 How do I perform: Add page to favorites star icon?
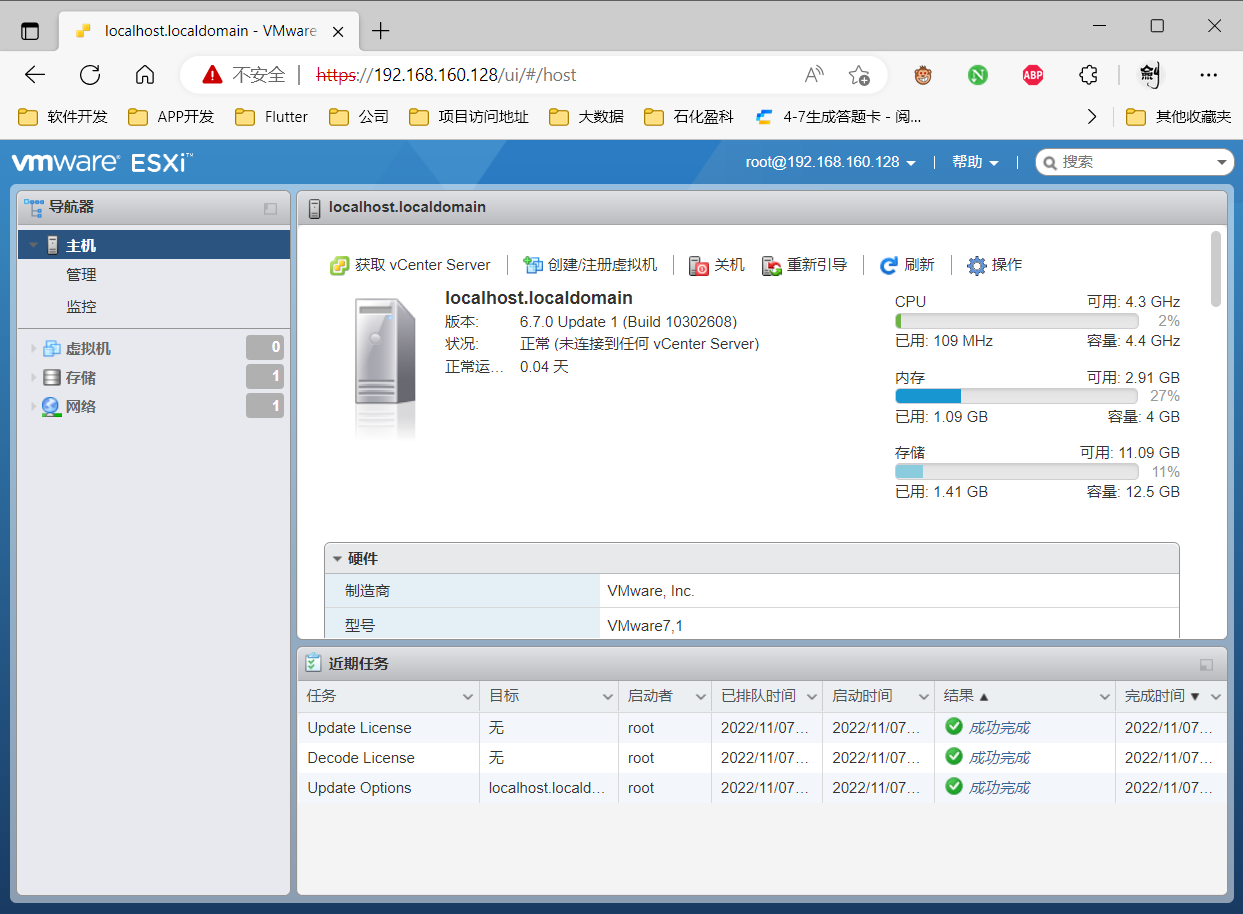pyautogui.click(x=859, y=75)
